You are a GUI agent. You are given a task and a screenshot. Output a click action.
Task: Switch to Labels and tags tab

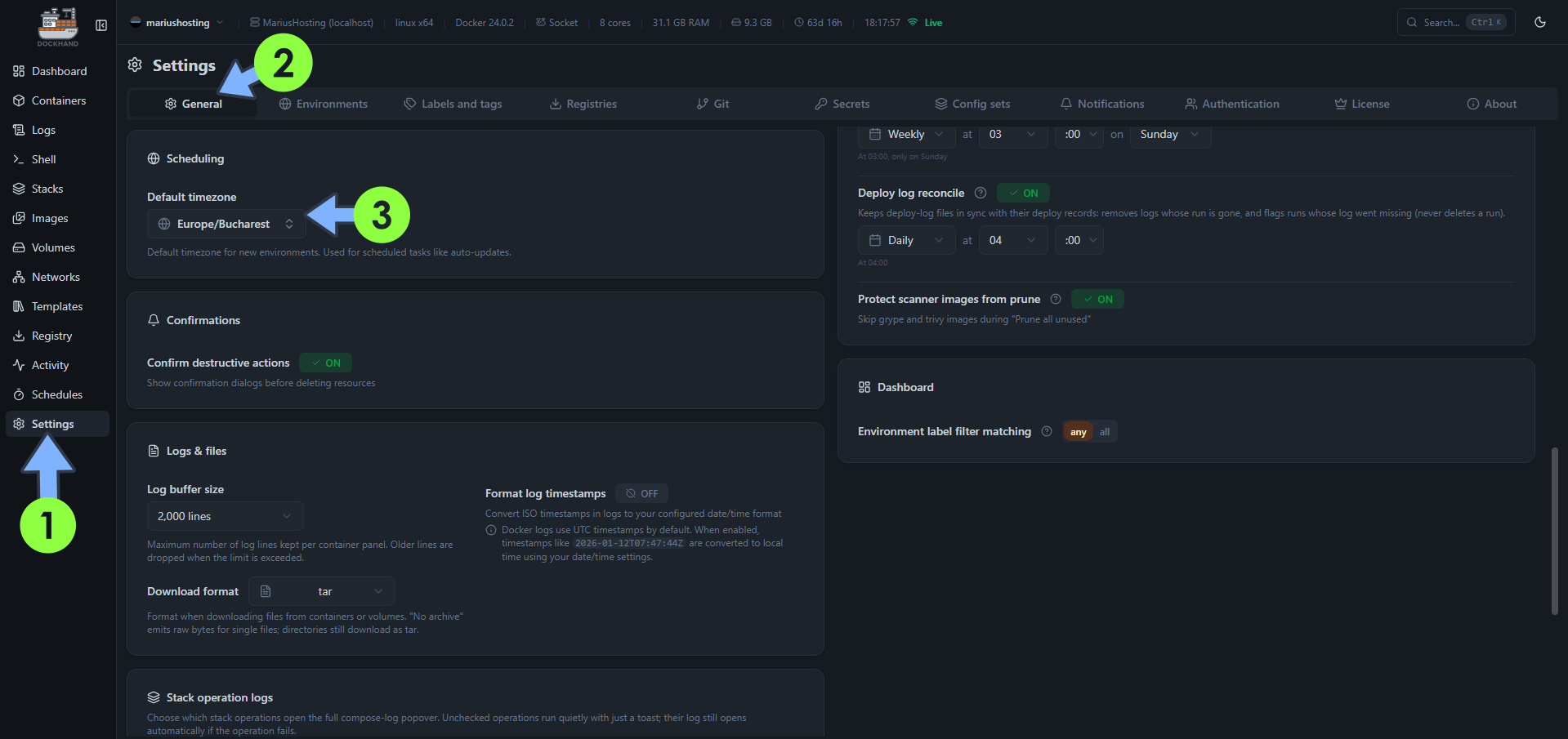tap(453, 104)
